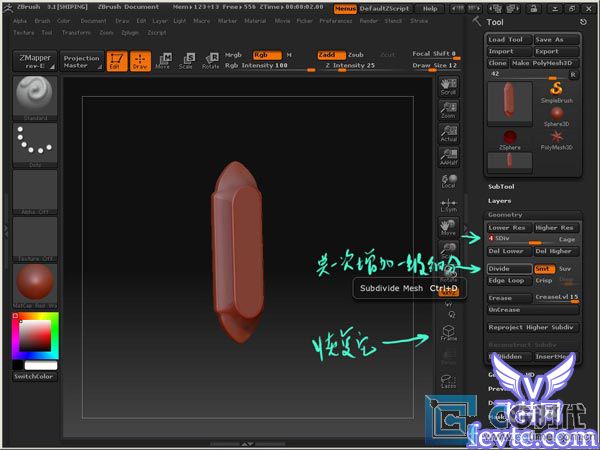The width and height of the screenshot is (600, 450).
Task: Open the Dots stroke type thumbnail
Action: 35,145
